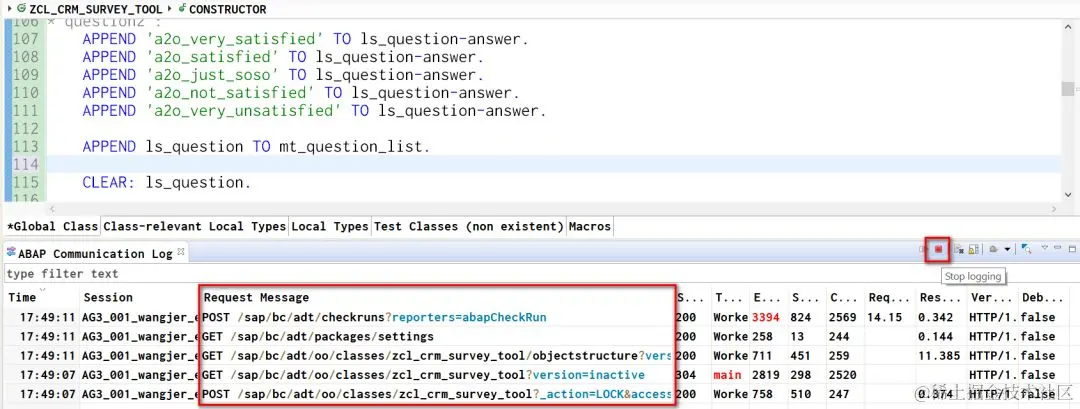This screenshot has width=1080, height=409.
Task: Click line number 110 in gutter
Action: coord(26,93)
